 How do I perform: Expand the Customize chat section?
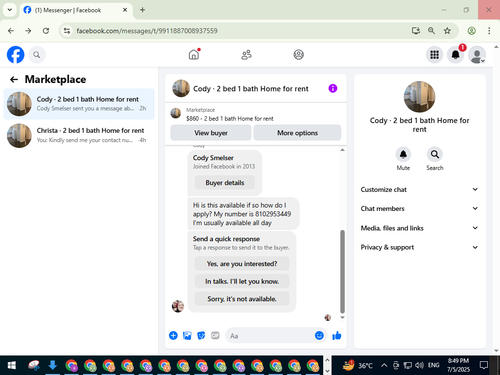[x=419, y=189]
